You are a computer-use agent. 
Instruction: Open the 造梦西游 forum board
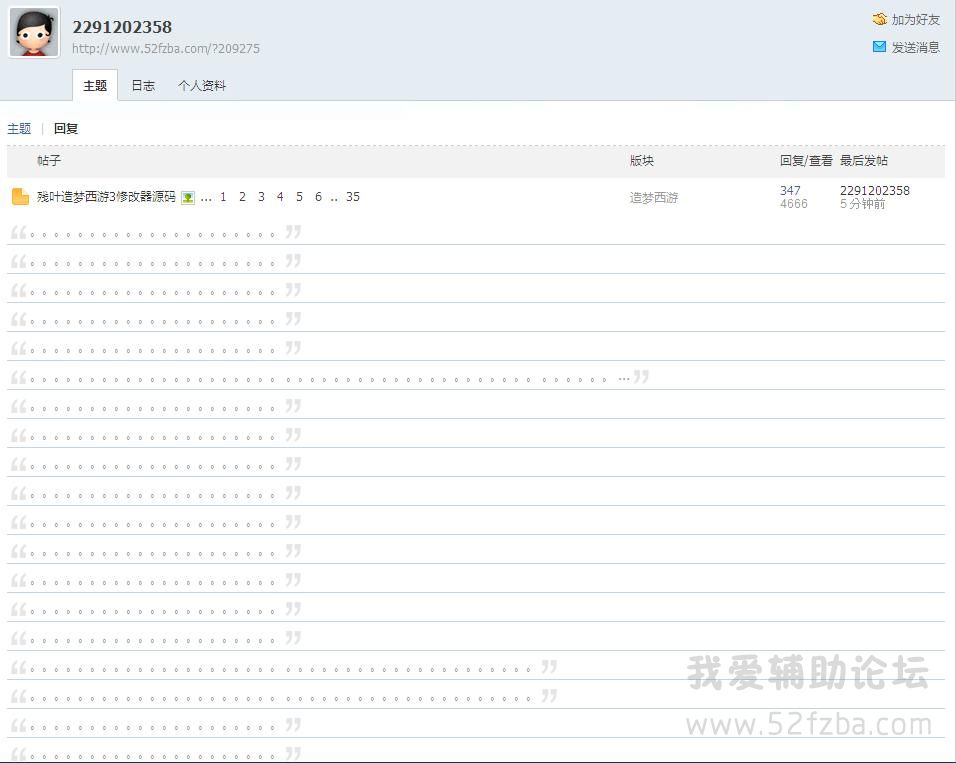click(654, 198)
